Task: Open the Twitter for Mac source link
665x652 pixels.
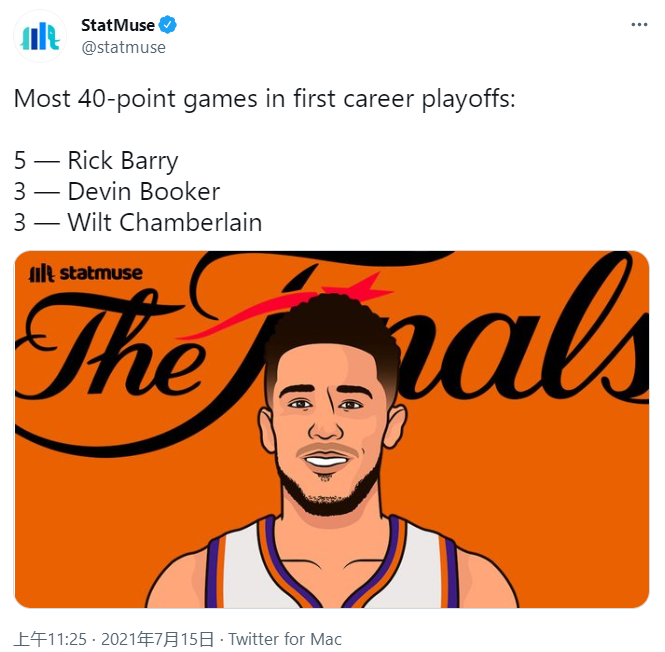Action: pyautogui.click(x=286, y=639)
